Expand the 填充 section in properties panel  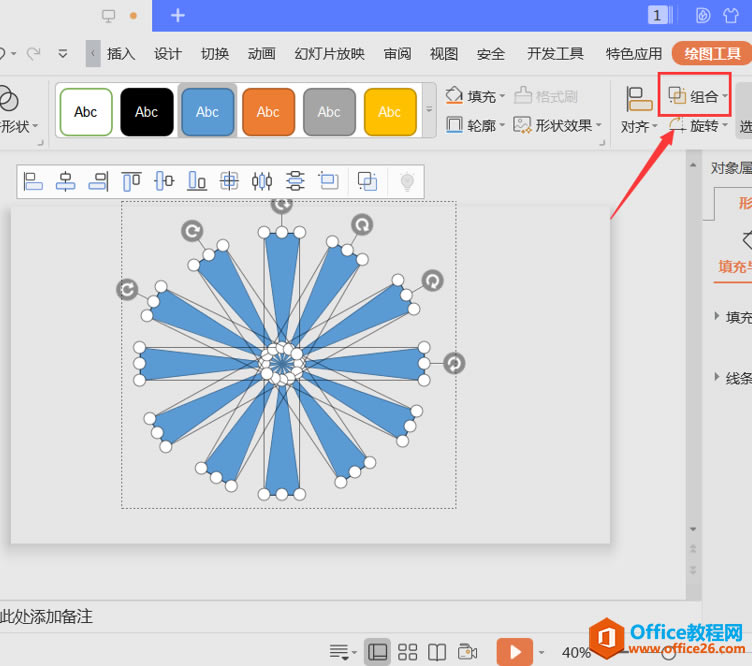(716, 316)
